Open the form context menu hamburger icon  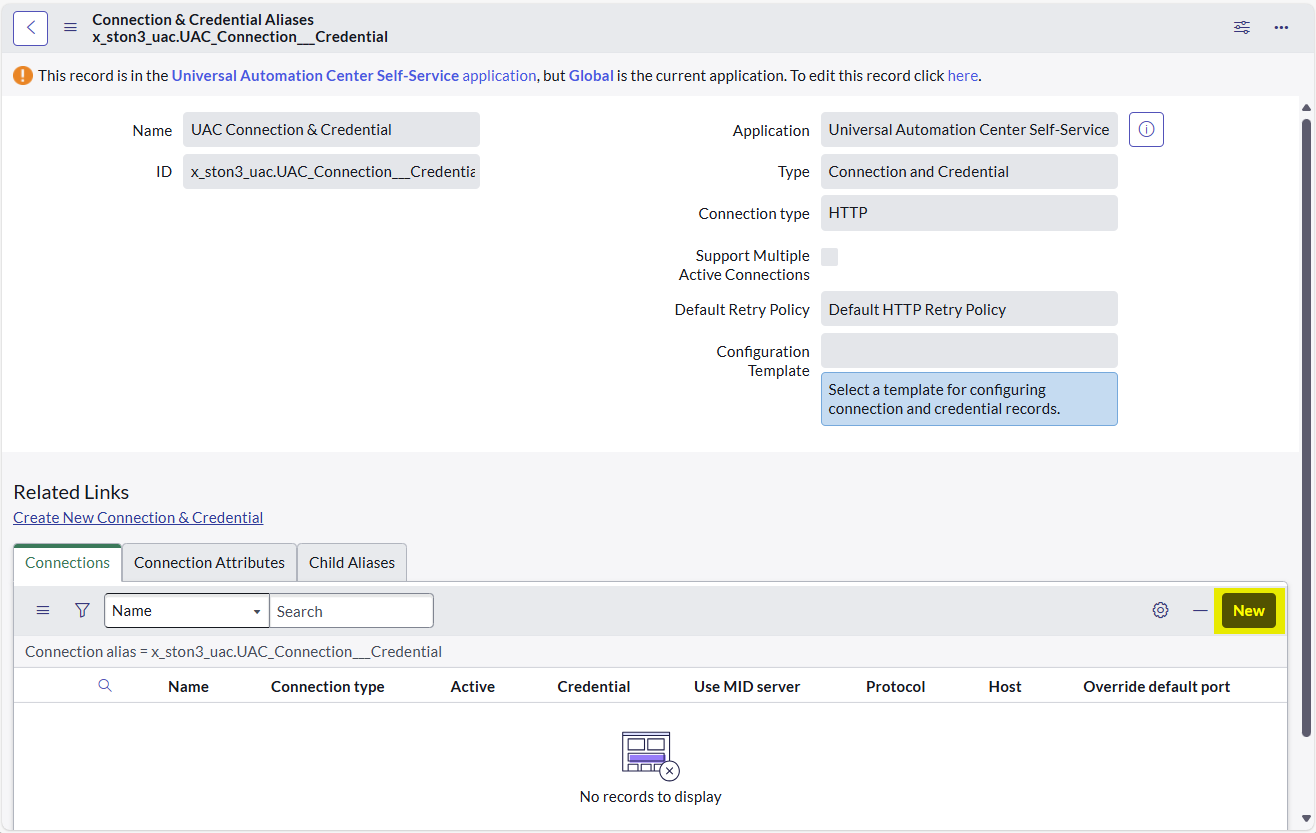click(x=70, y=28)
